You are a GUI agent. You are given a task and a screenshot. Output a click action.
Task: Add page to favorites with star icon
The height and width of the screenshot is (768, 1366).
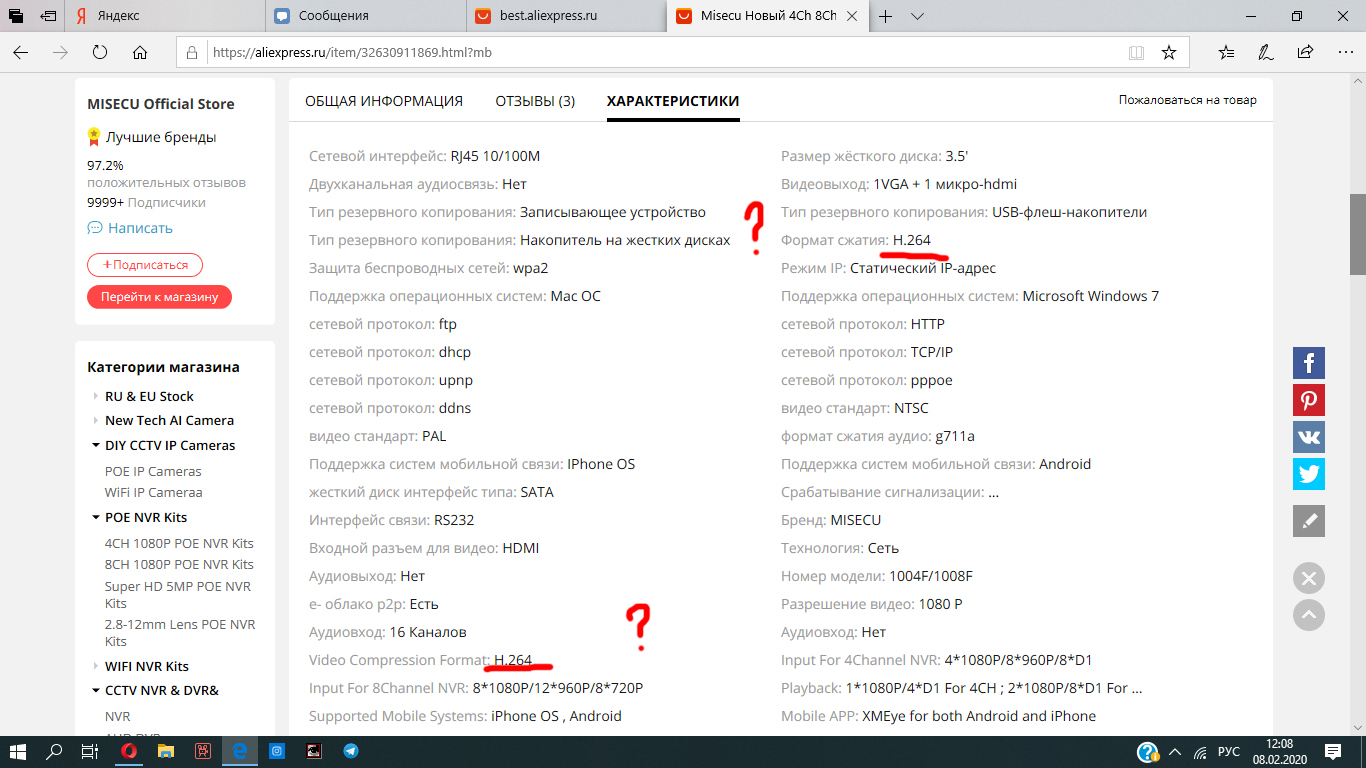tap(1169, 52)
